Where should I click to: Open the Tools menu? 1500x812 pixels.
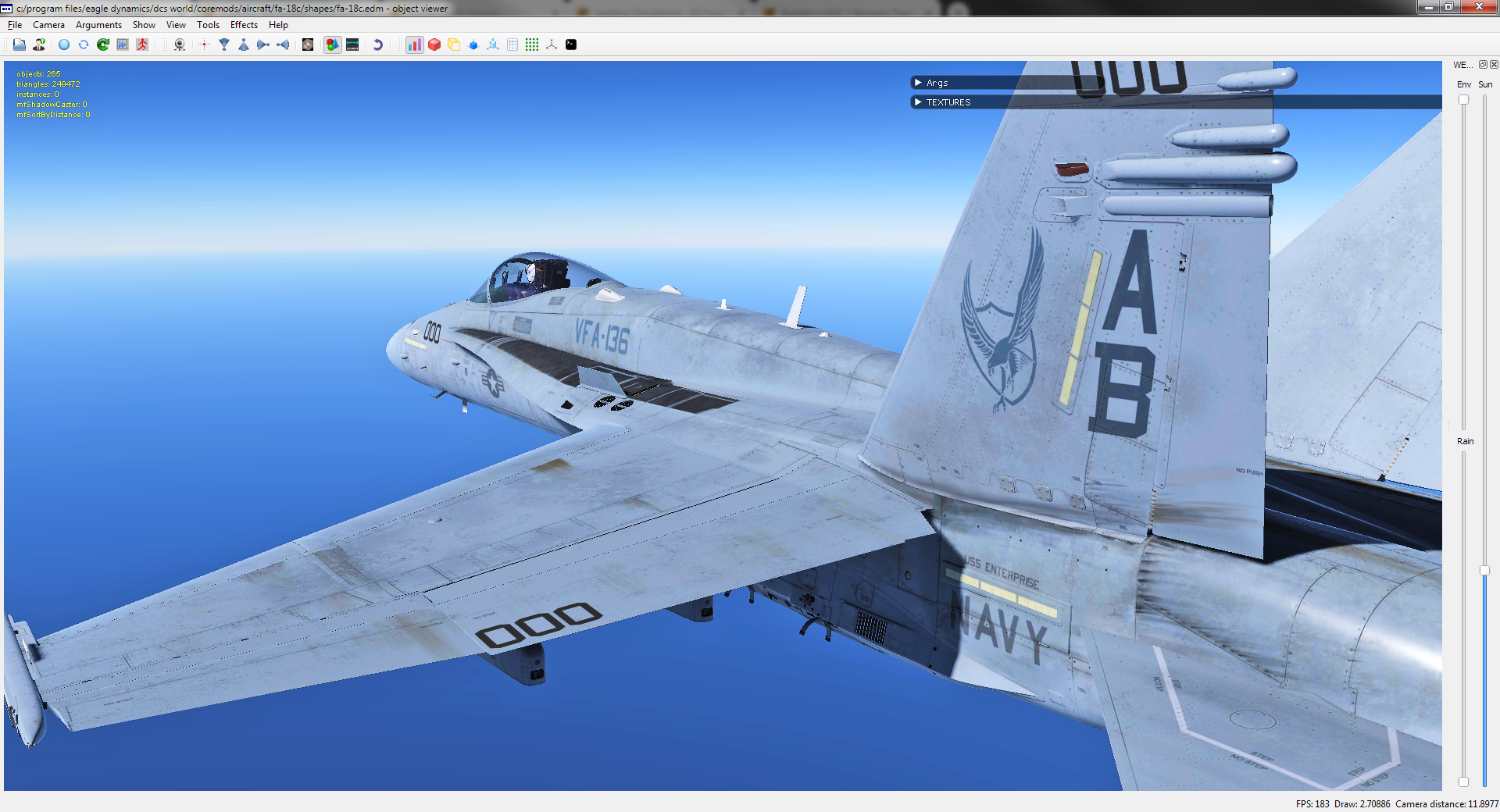208,25
